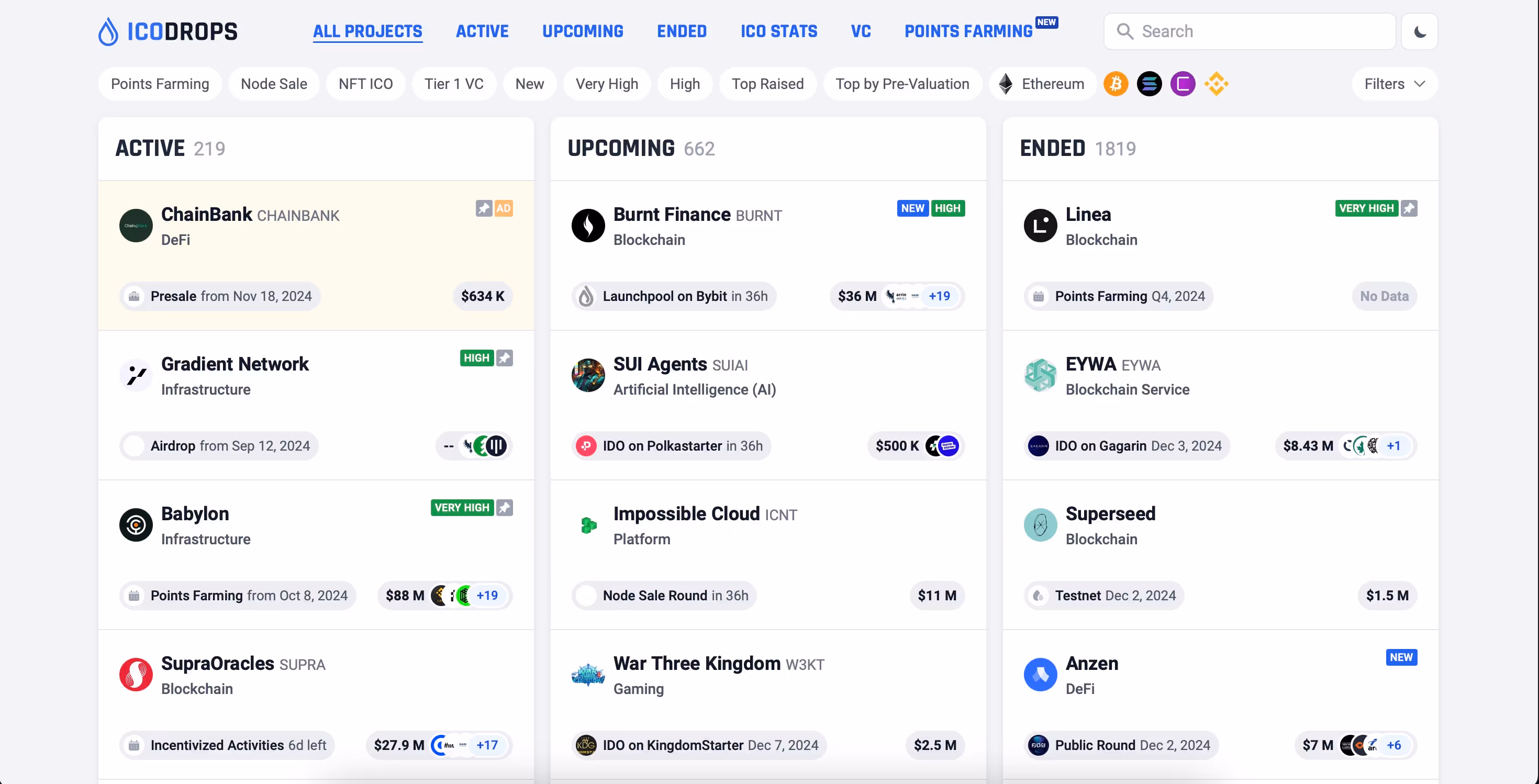The width and height of the screenshot is (1539, 784).
Task: Click the Gagarin launchpad icon
Action: [x=1039, y=446]
